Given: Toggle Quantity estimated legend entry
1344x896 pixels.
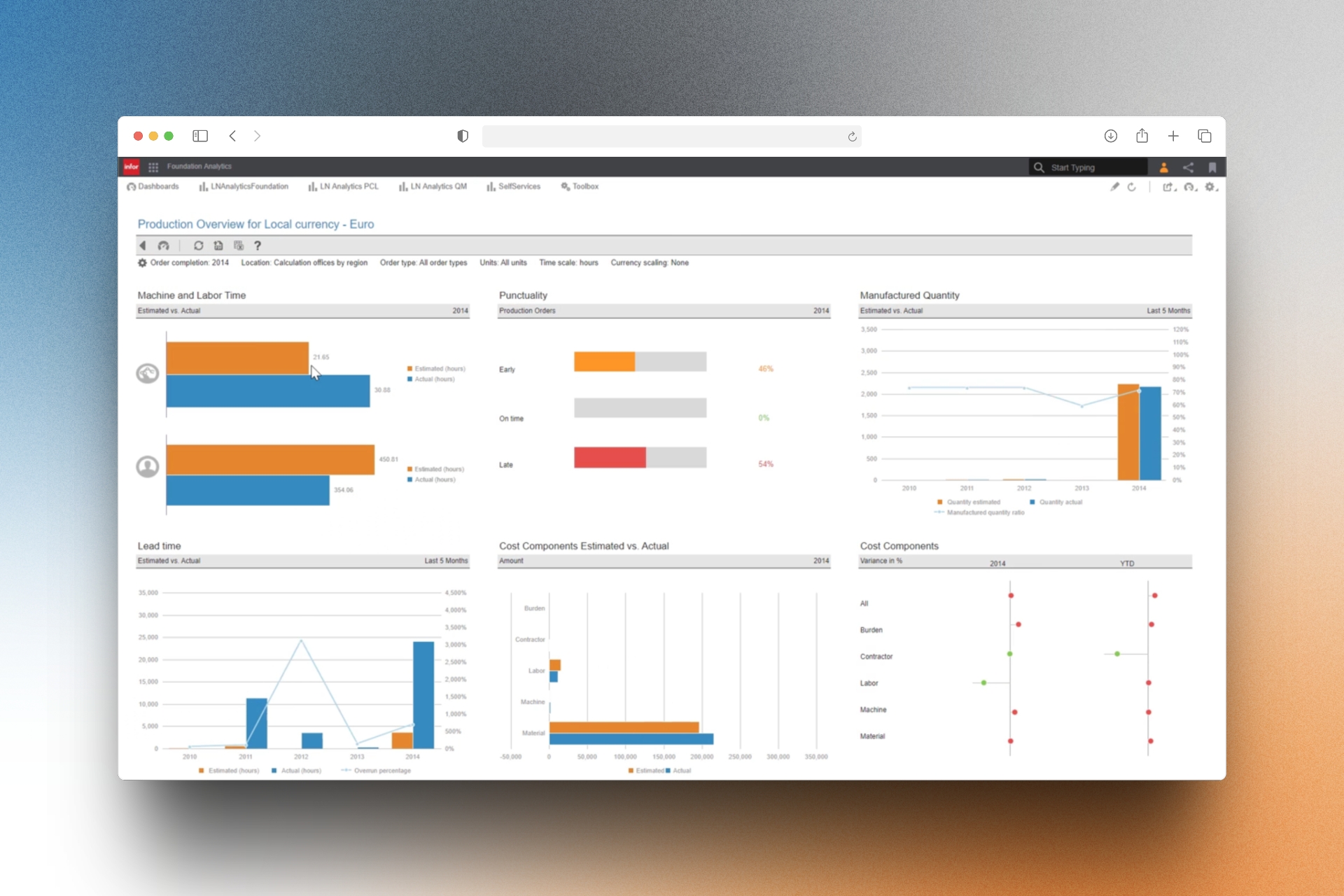Looking at the screenshot, I should [969, 502].
